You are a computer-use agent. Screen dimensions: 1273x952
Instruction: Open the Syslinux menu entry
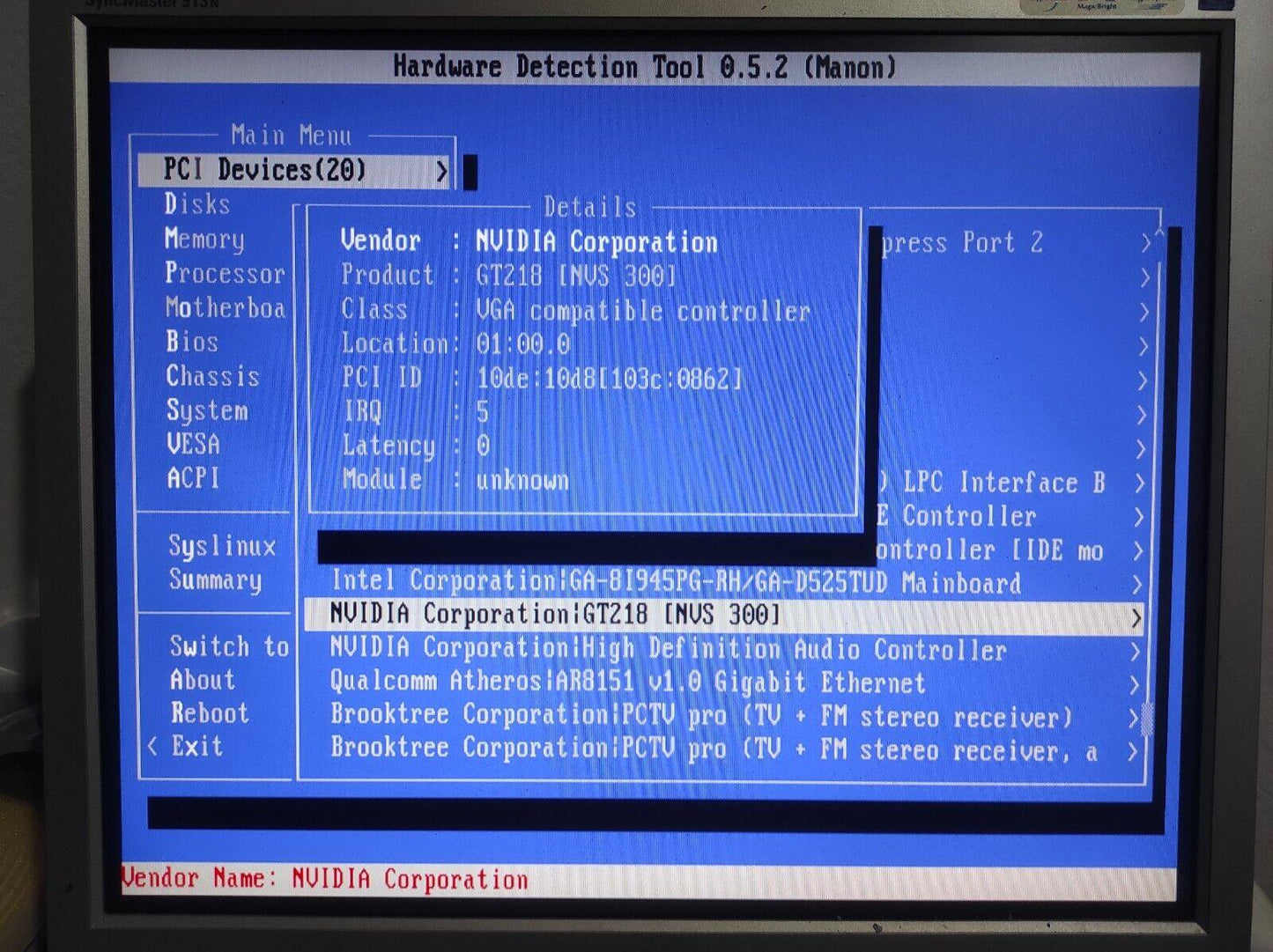(222, 546)
